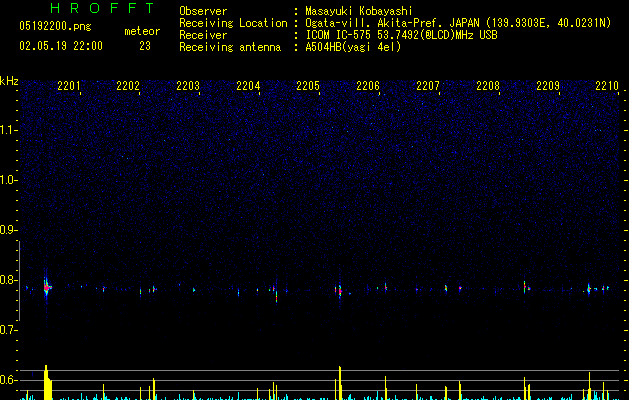Click the 2209 time marker
The width and height of the screenshot is (629, 400).
coord(548,86)
